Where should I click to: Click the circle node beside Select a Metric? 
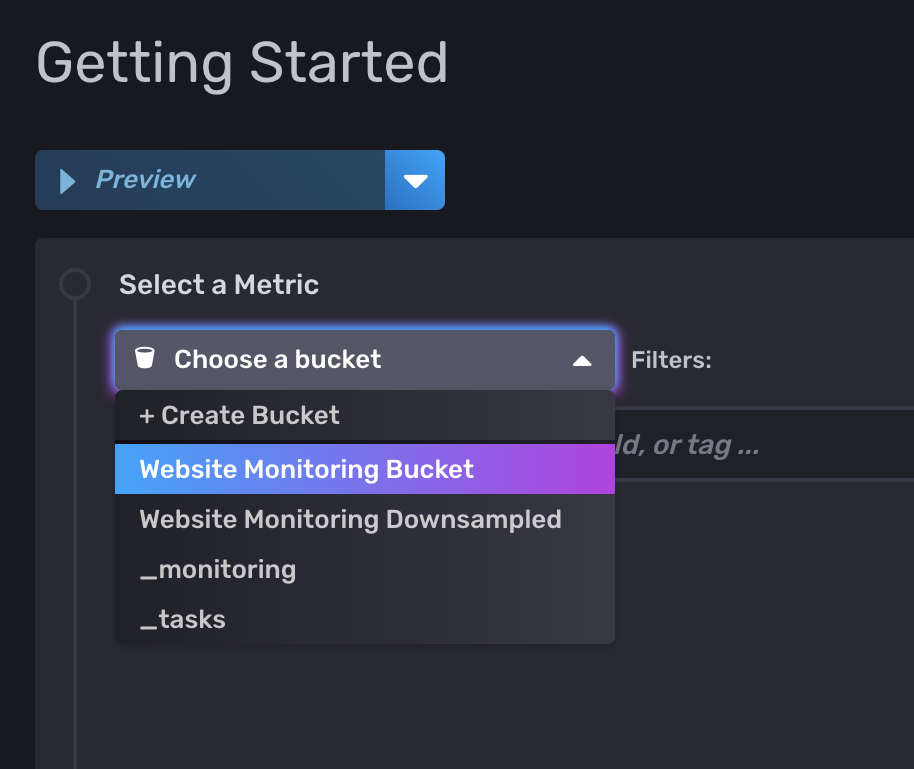tap(75, 285)
